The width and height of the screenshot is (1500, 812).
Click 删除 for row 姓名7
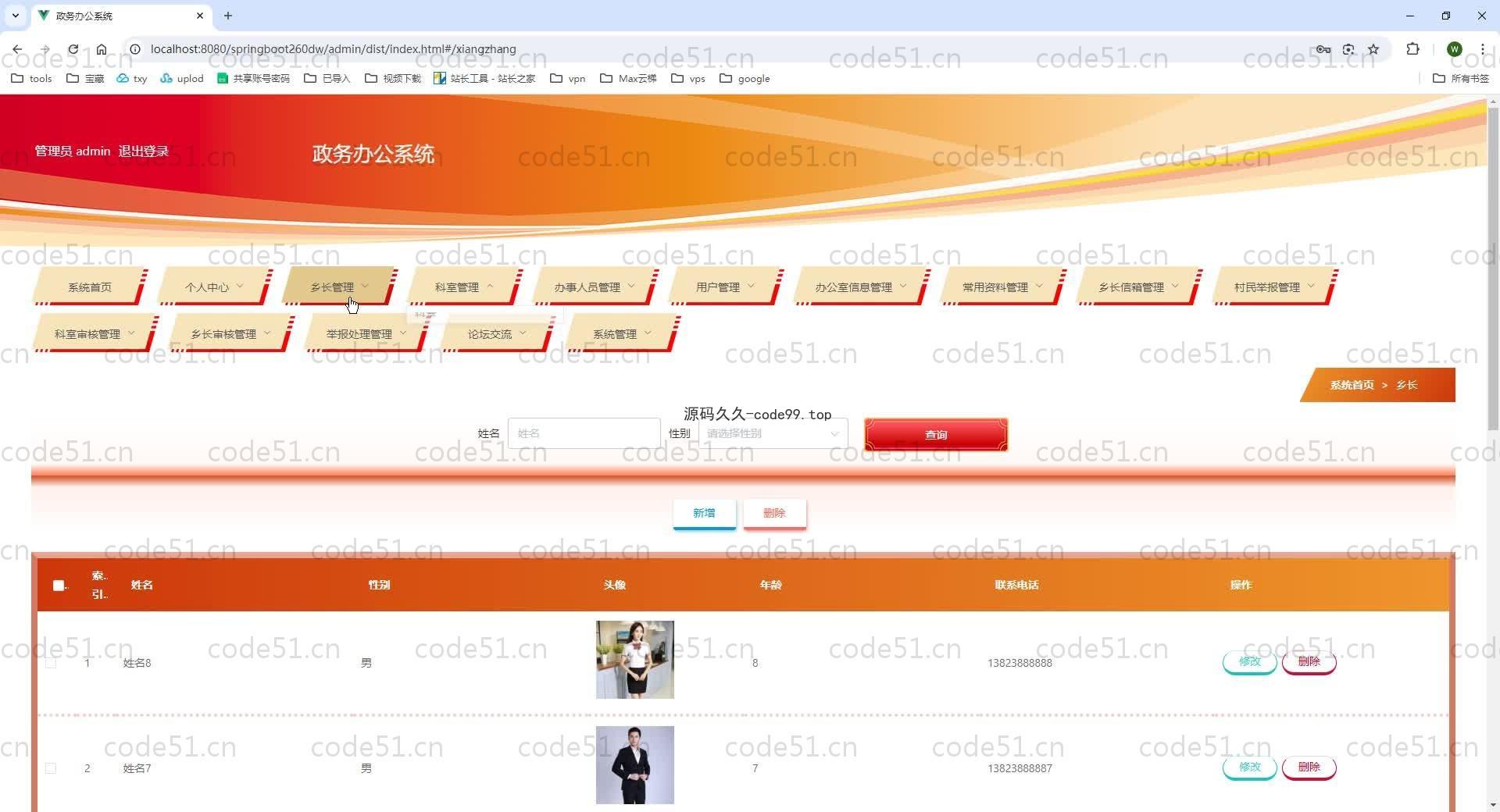click(1309, 767)
